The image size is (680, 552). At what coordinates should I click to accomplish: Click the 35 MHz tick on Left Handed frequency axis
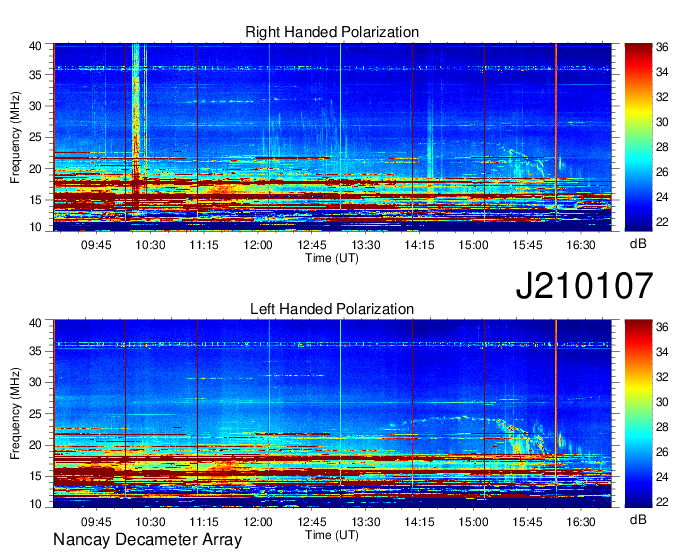pyautogui.click(x=35, y=351)
